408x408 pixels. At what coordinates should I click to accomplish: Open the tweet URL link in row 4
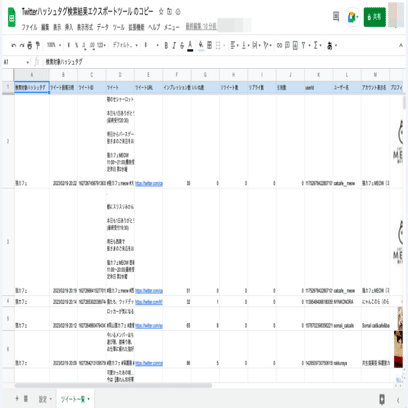pos(149,302)
